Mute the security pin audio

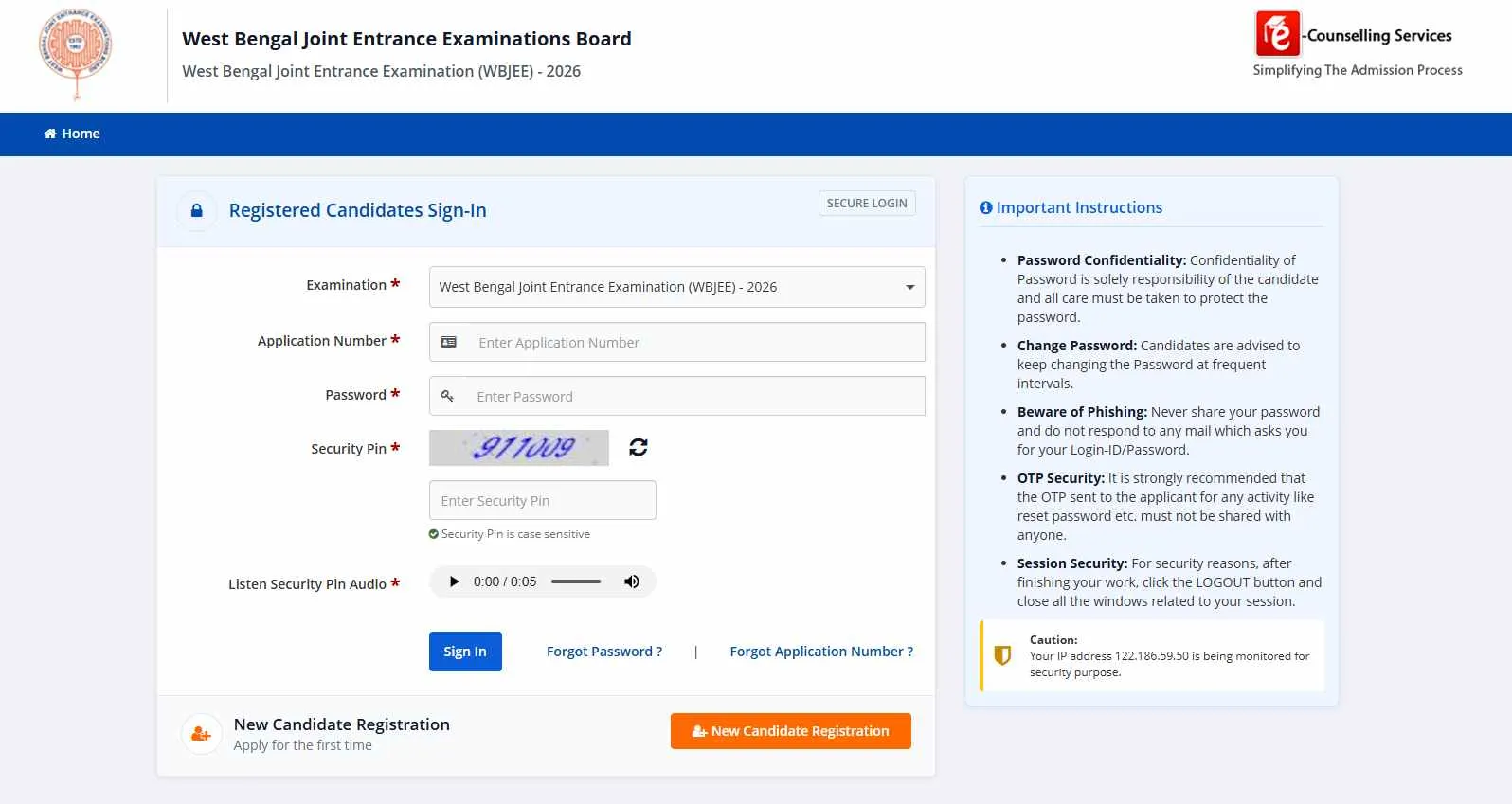point(632,581)
